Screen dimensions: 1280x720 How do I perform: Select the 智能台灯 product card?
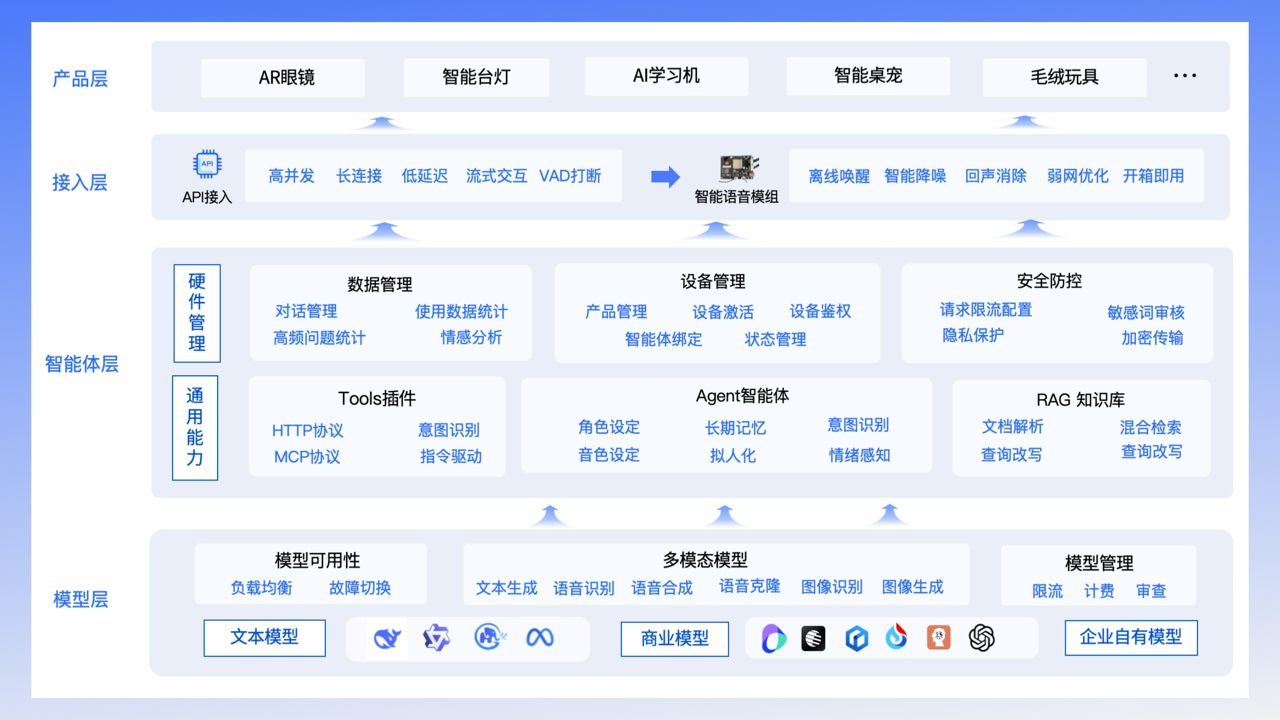click(477, 77)
